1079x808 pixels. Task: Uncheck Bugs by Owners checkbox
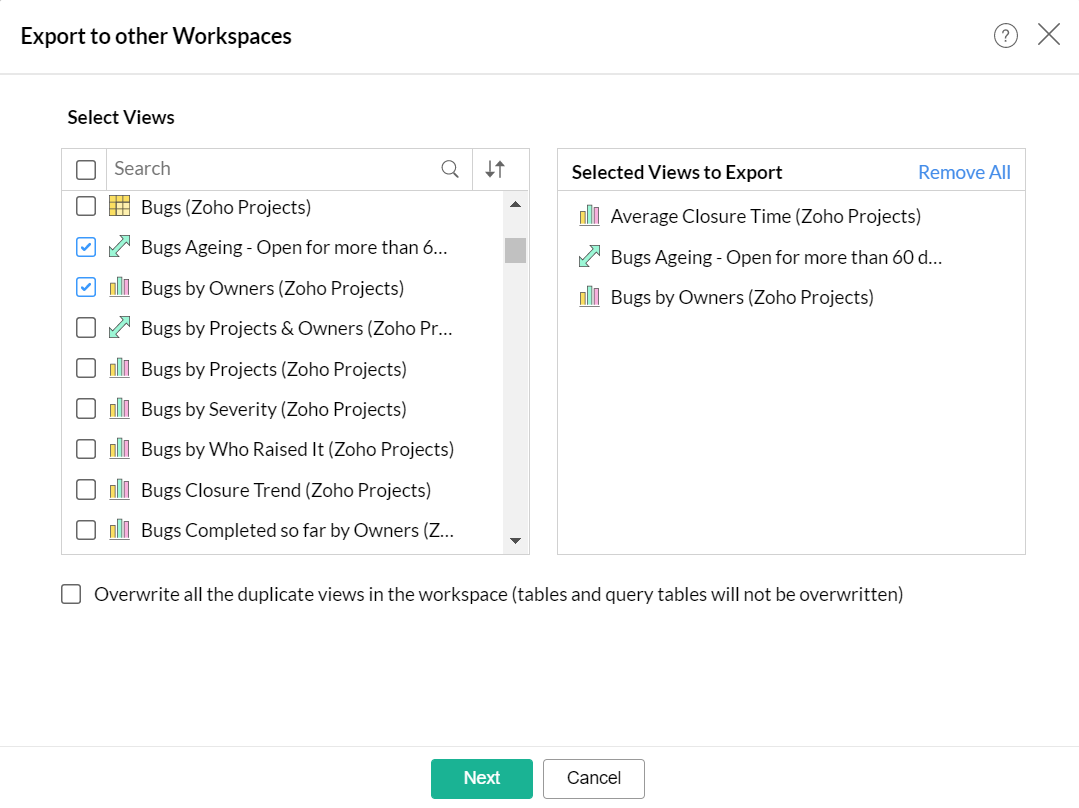(x=86, y=288)
